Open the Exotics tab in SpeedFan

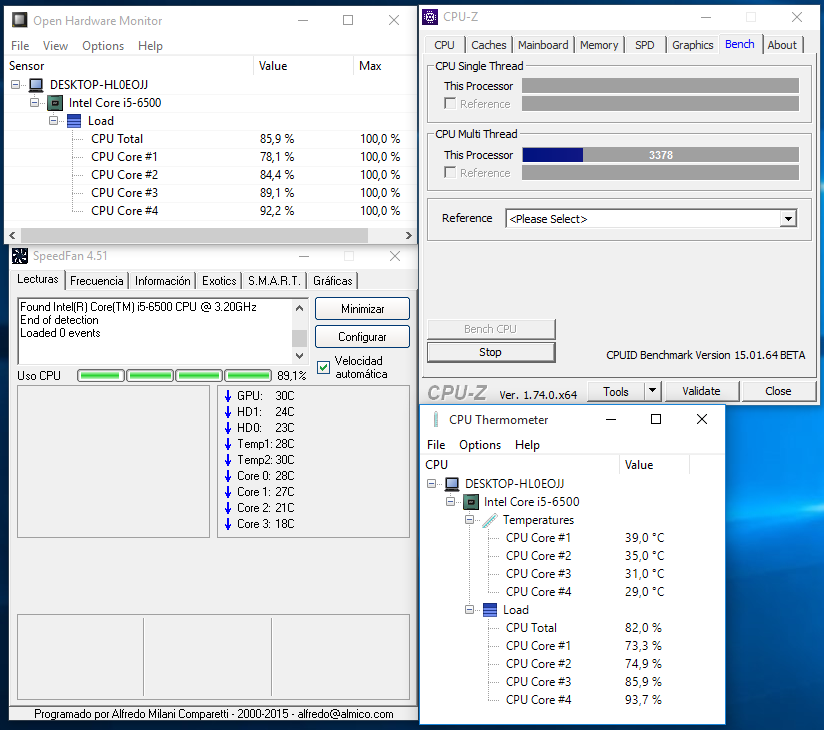219,281
